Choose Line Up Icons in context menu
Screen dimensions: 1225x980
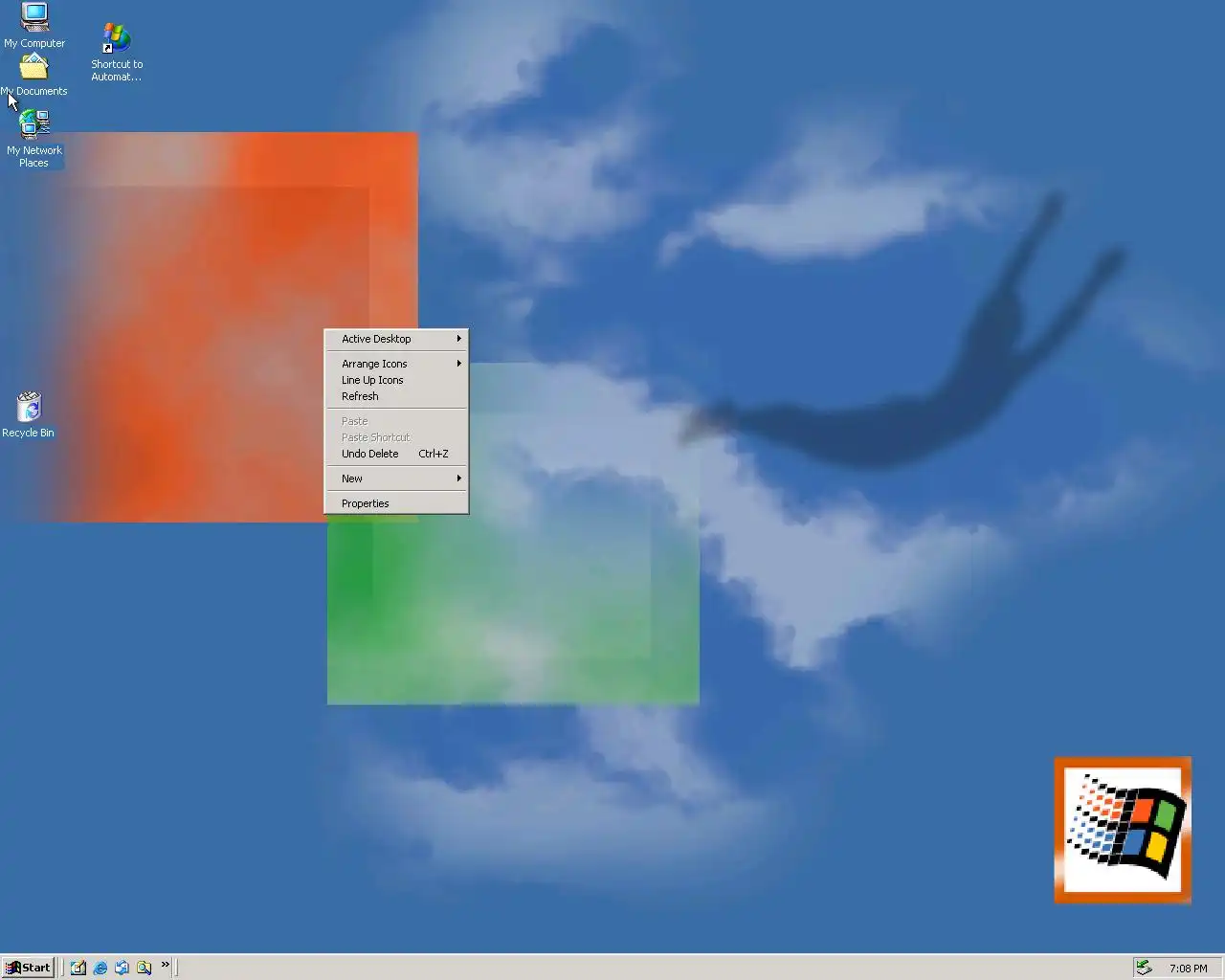[396, 380]
